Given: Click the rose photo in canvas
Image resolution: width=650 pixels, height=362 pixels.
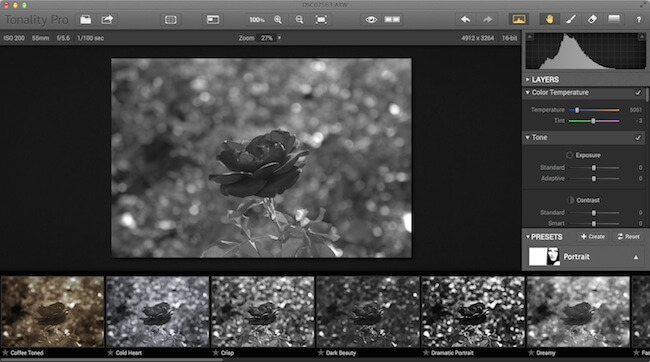Looking at the screenshot, I should (x=262, y=158).
